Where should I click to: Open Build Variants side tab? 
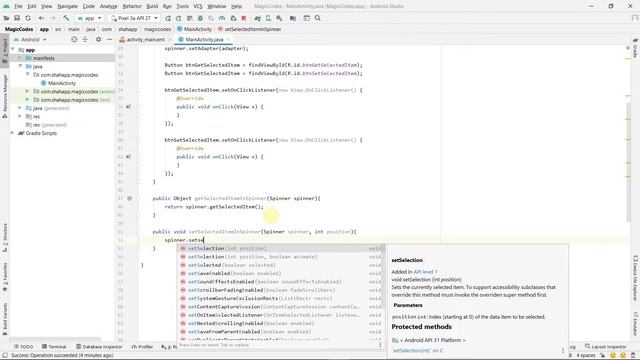point(4,318)
